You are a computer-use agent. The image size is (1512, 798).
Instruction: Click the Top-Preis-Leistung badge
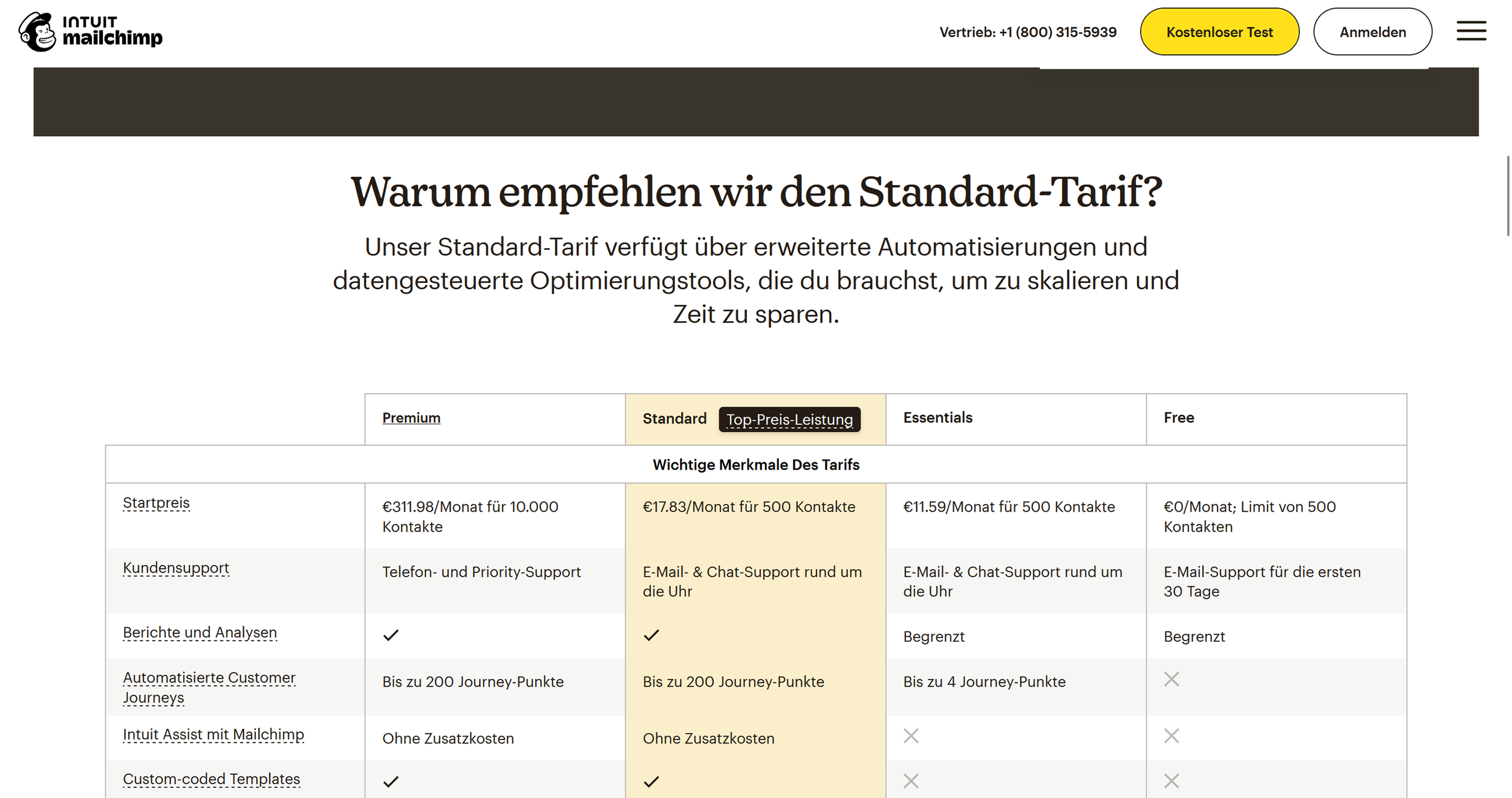click(789, 419)
